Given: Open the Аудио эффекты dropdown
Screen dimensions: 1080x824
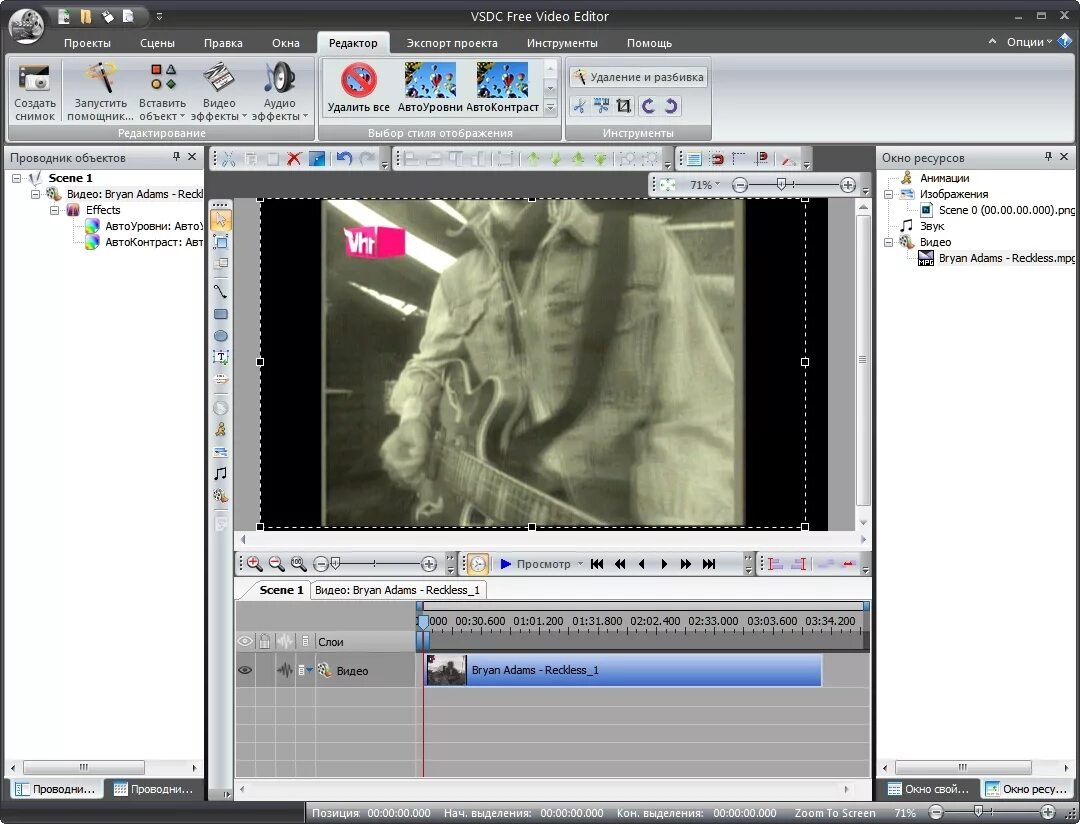Looking at the screenshot, I should 280,91.
